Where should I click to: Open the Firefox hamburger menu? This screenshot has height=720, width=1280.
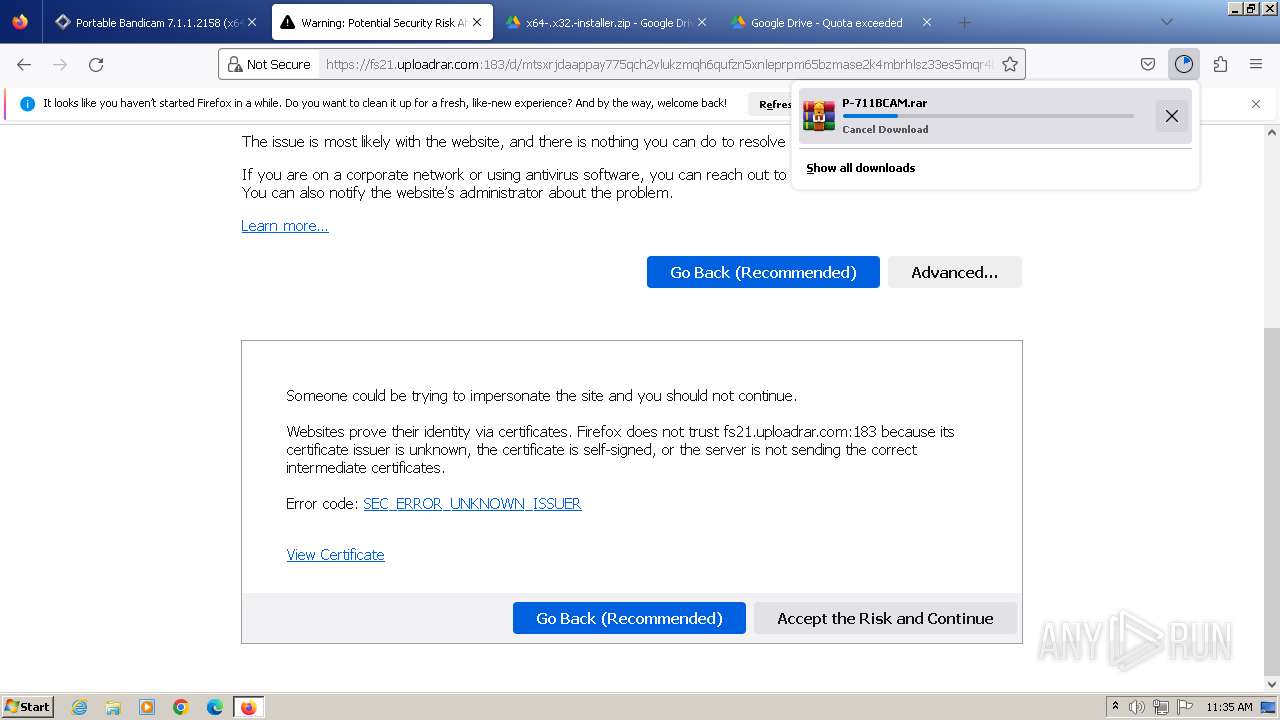(1256, 64)
